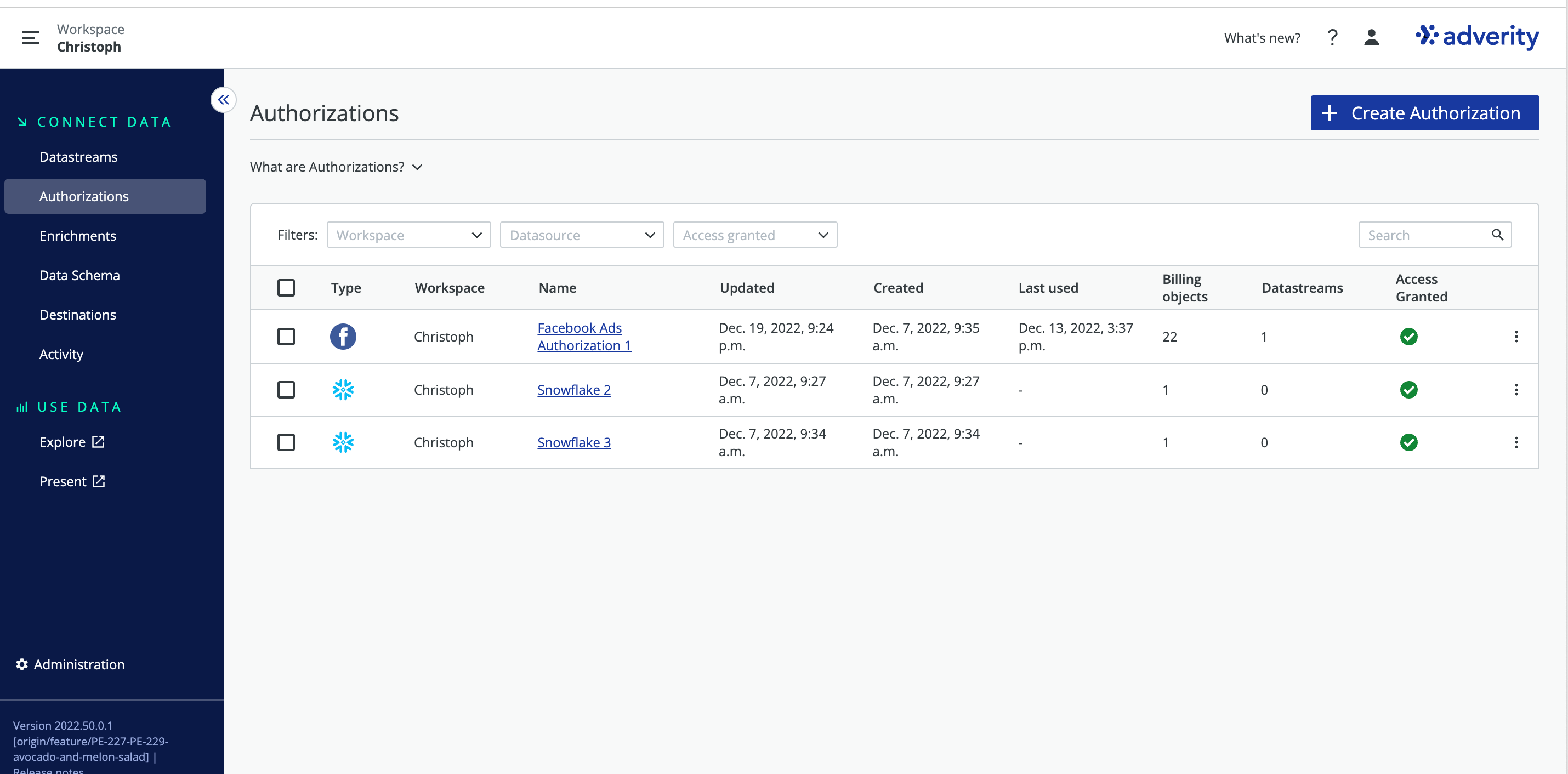Click the Facebook type icon
1568x774 pixels.
coord(343,337)
